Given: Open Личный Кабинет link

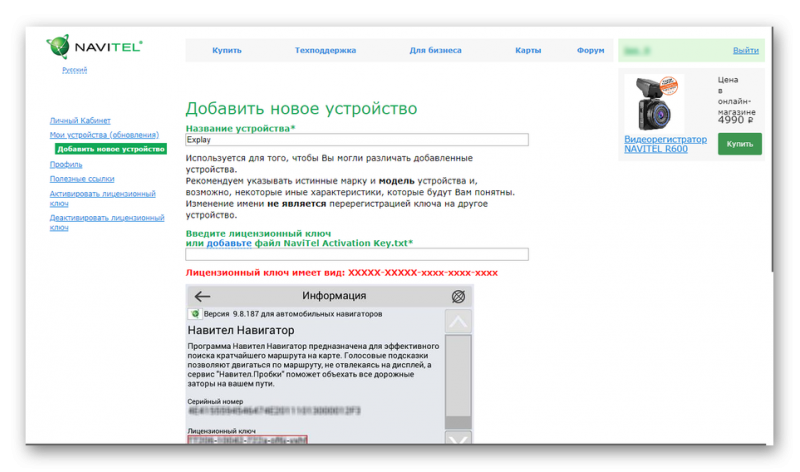Looking at the screenshot, I should pos(80,120).
